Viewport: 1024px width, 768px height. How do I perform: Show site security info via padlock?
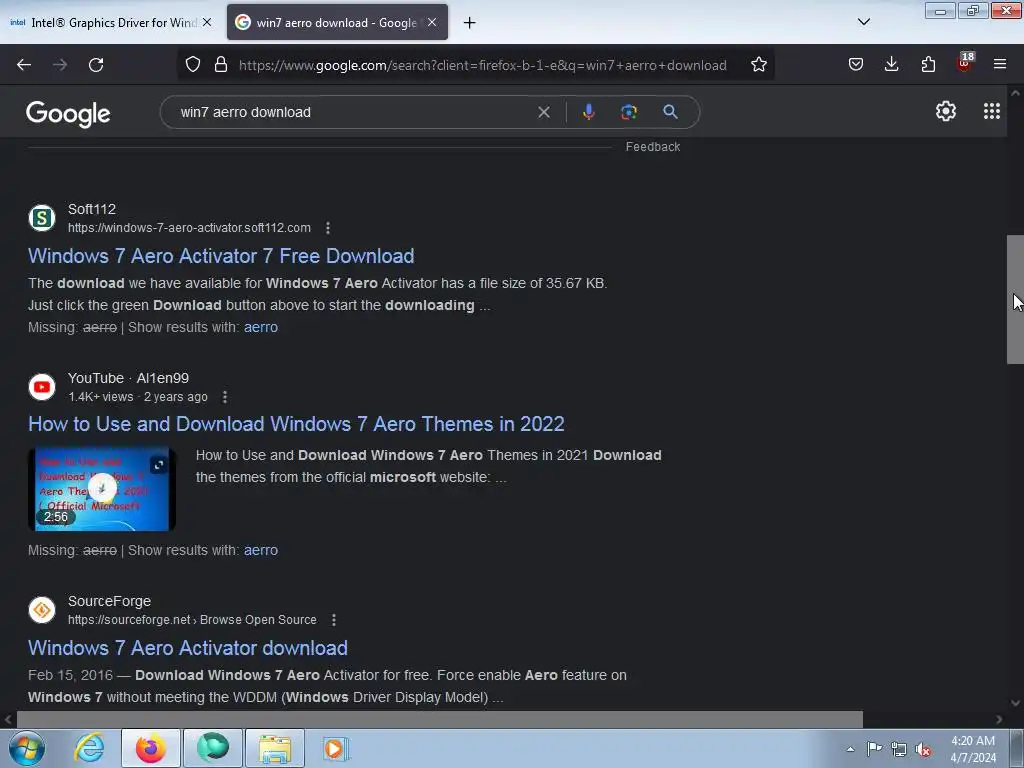point(221,64)
